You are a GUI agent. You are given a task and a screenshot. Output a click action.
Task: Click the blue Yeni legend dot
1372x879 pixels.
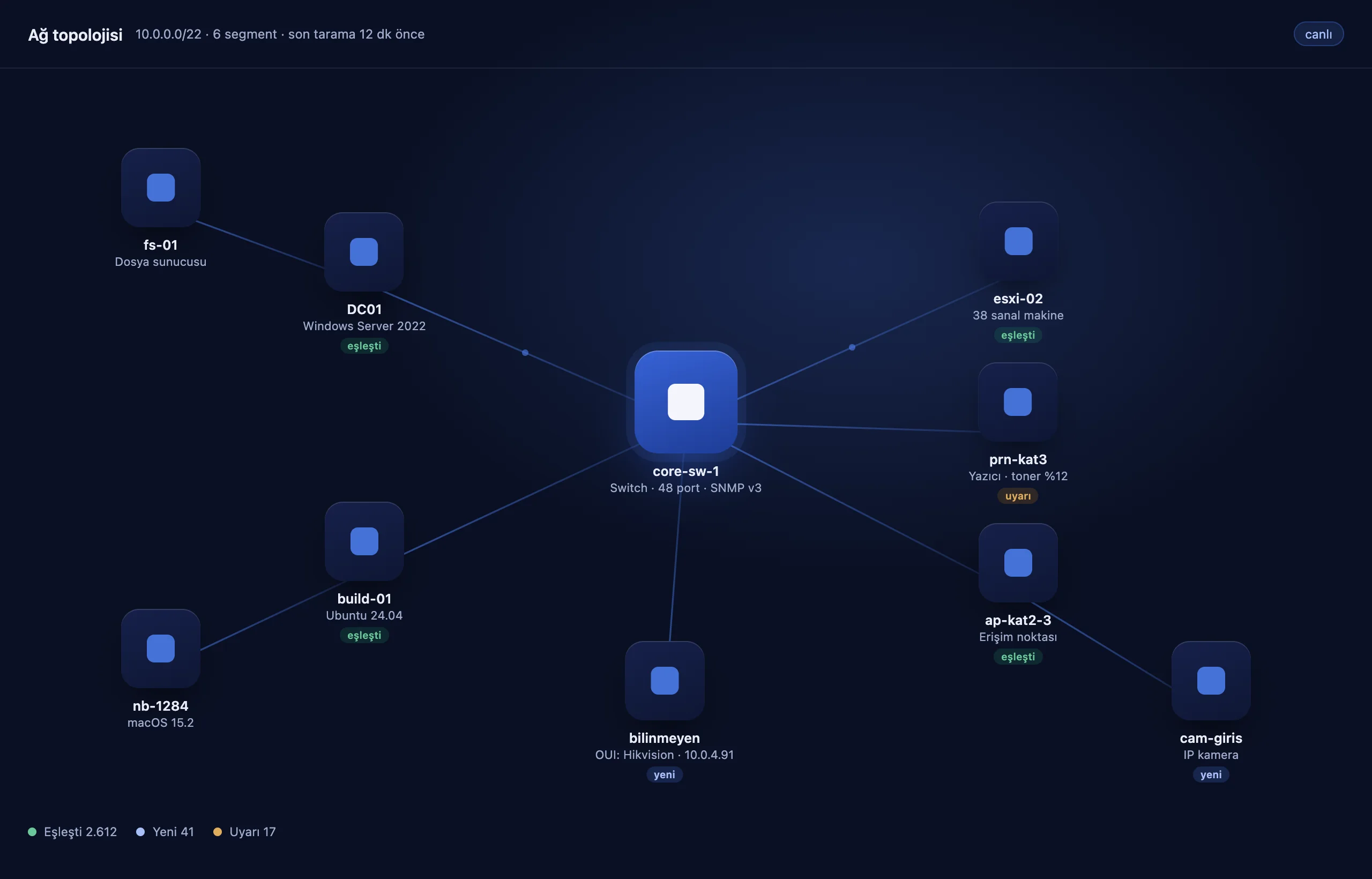tap(140, 832)
